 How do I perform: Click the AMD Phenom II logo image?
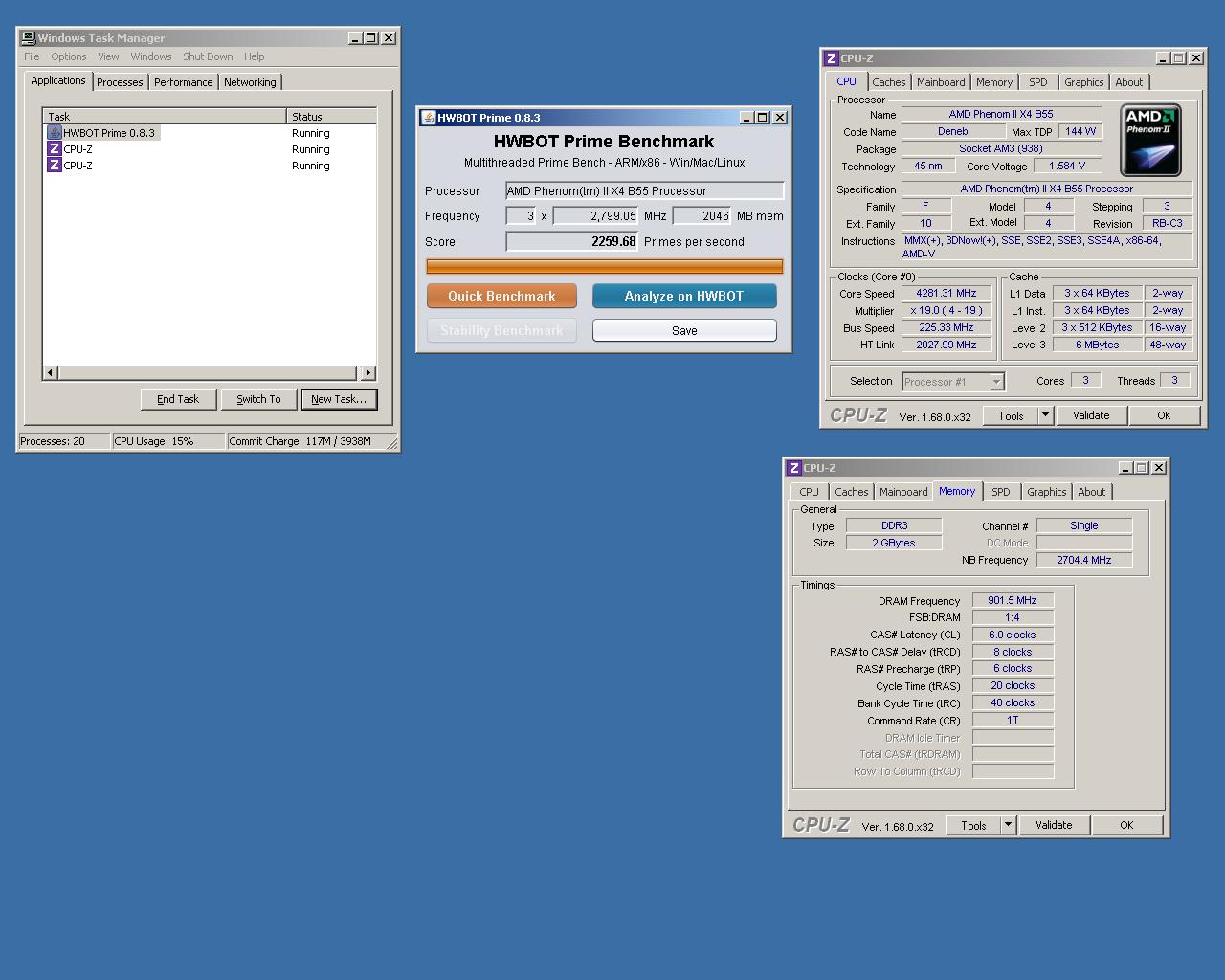pos(1150,141)
